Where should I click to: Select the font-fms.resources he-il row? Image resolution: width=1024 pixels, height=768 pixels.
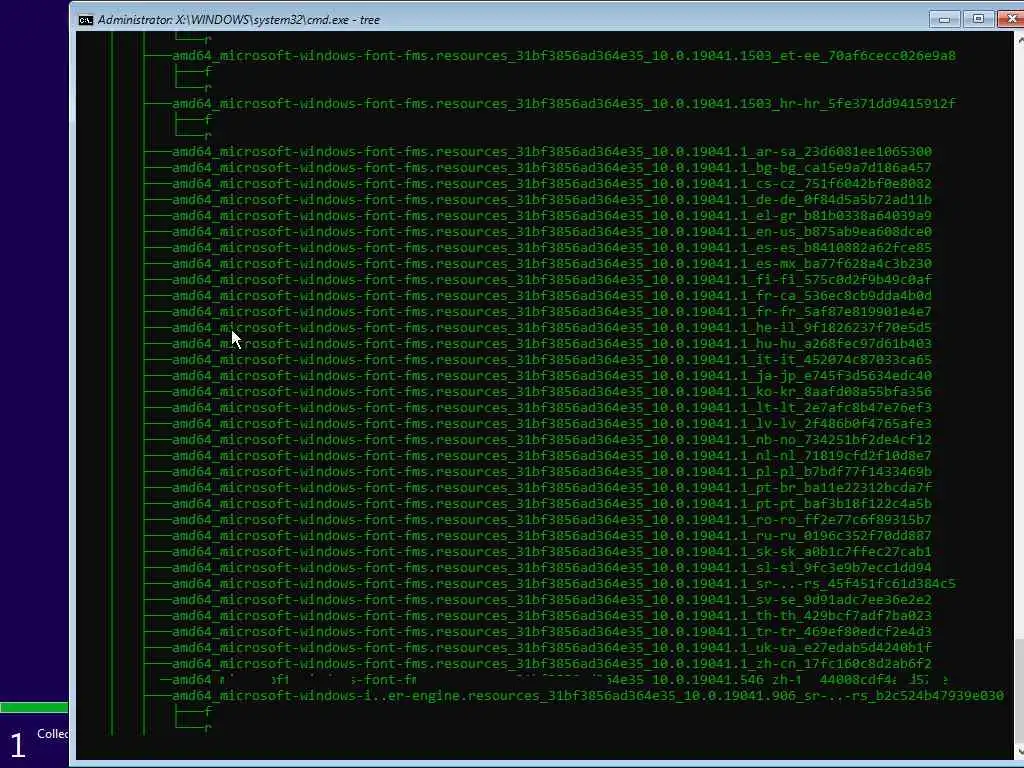[x=552, y=327]
